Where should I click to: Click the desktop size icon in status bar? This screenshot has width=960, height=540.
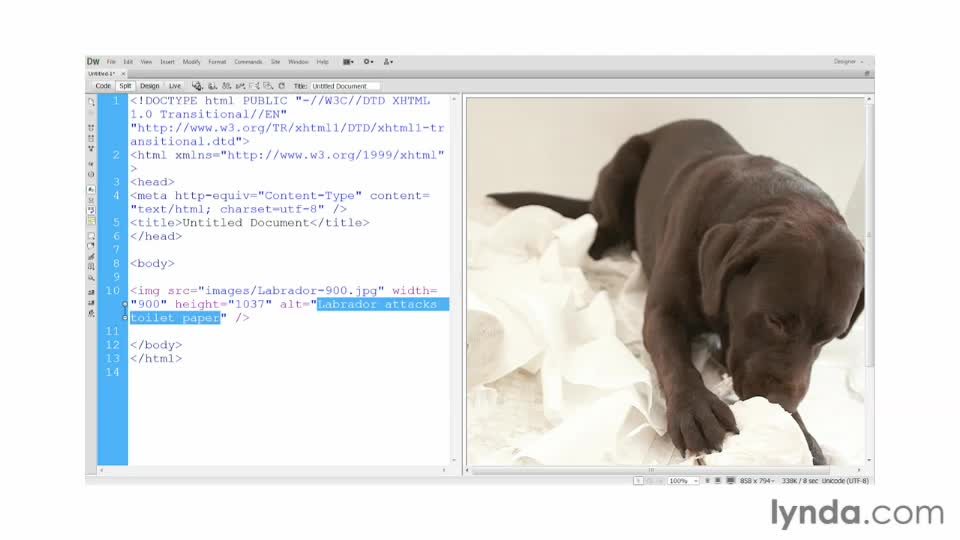(730, 481)
